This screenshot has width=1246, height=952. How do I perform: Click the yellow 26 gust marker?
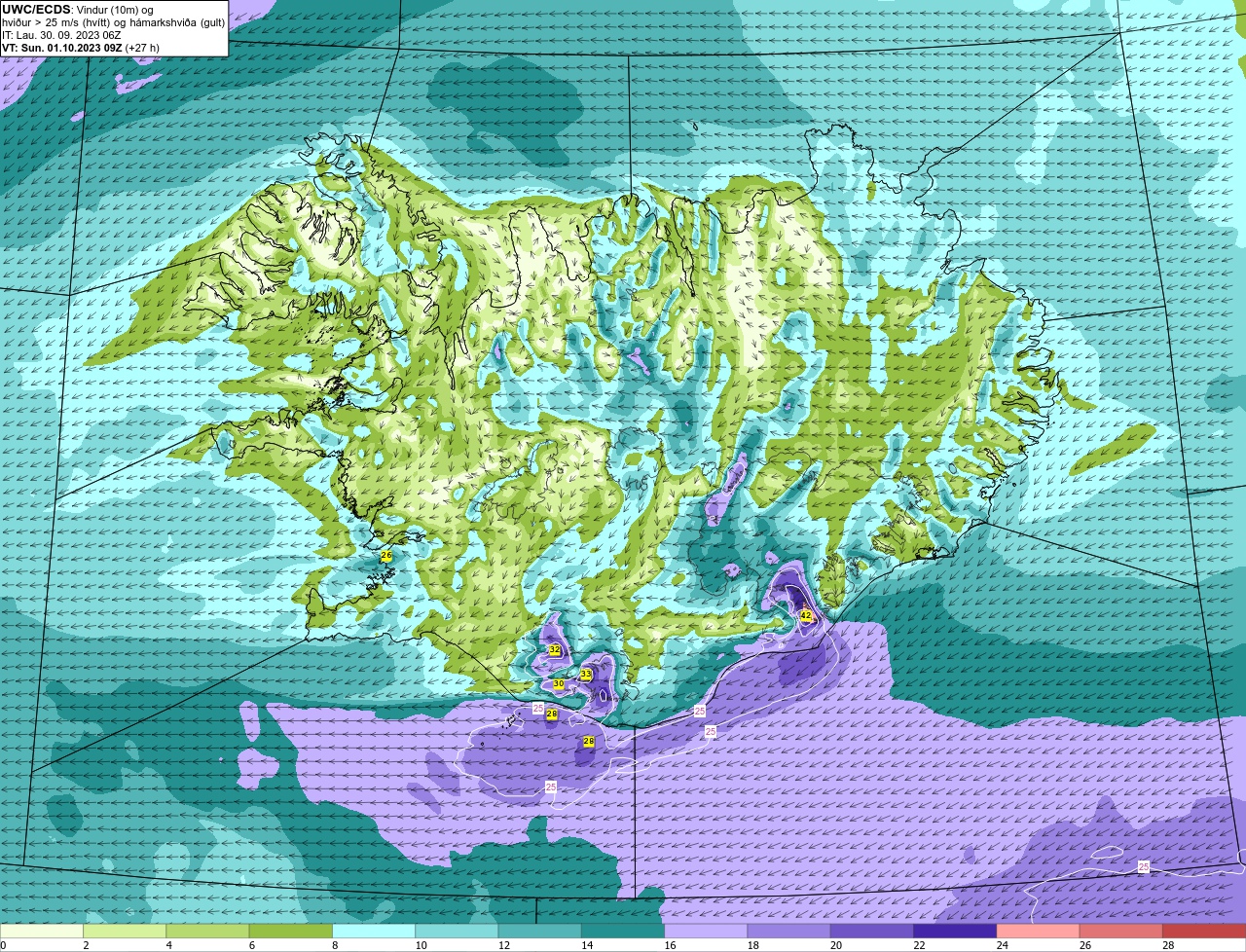(x=386, y=555)
